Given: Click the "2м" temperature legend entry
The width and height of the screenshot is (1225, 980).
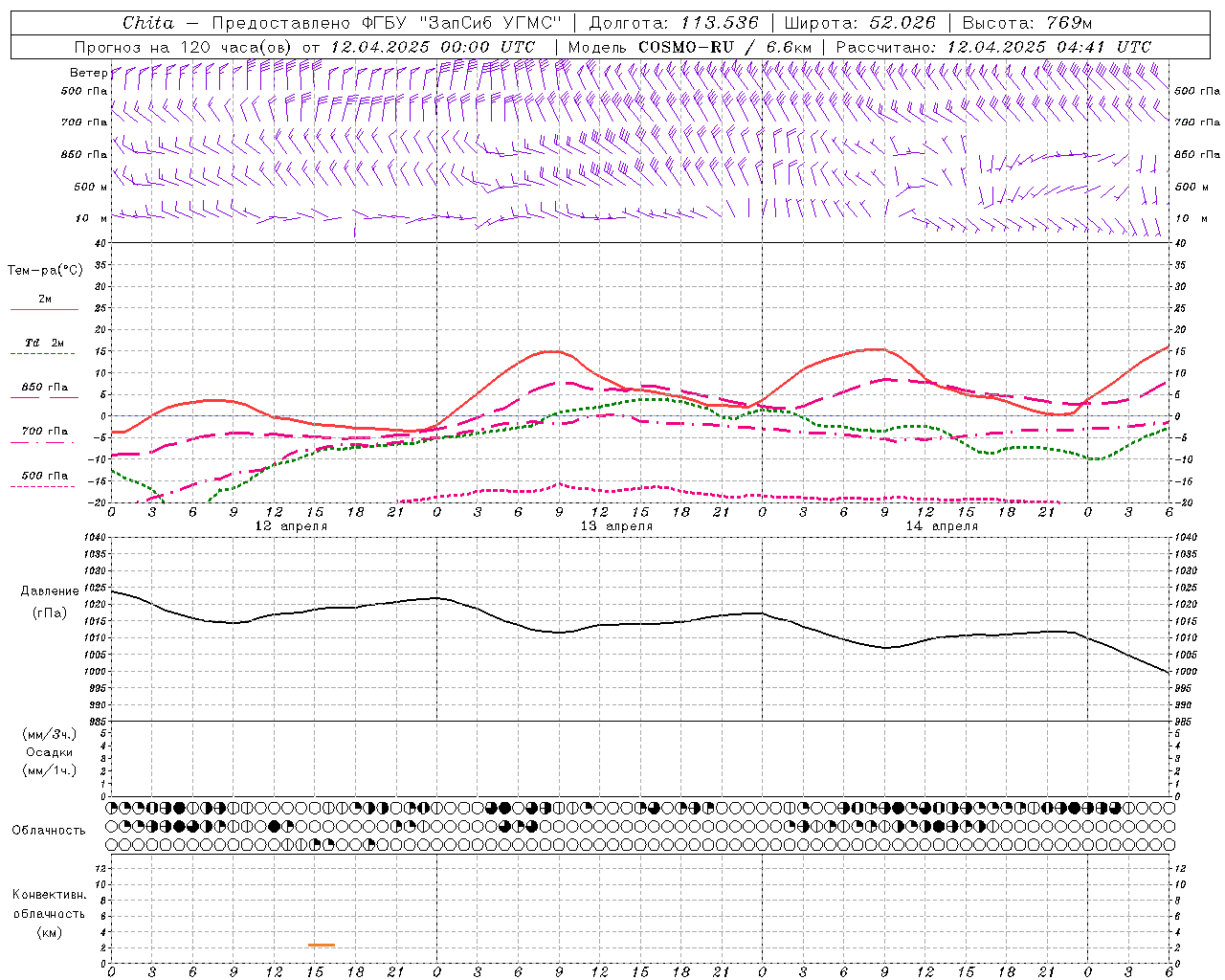Looking at the screenshot, I should pos(45,300).
